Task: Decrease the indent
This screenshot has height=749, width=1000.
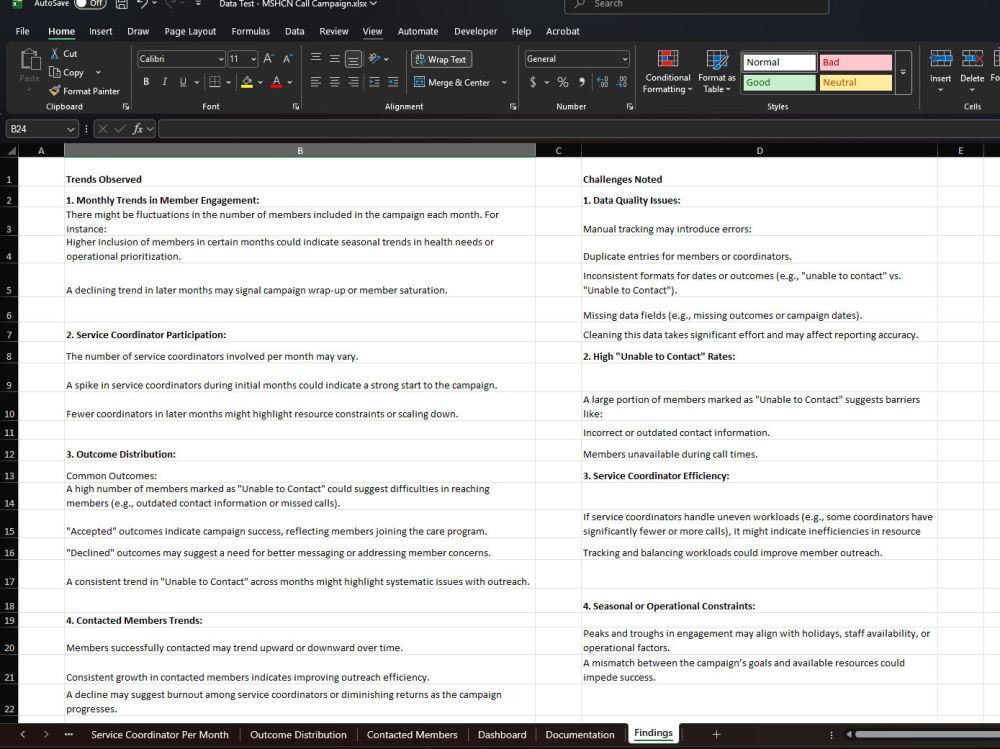Action: 374,82
